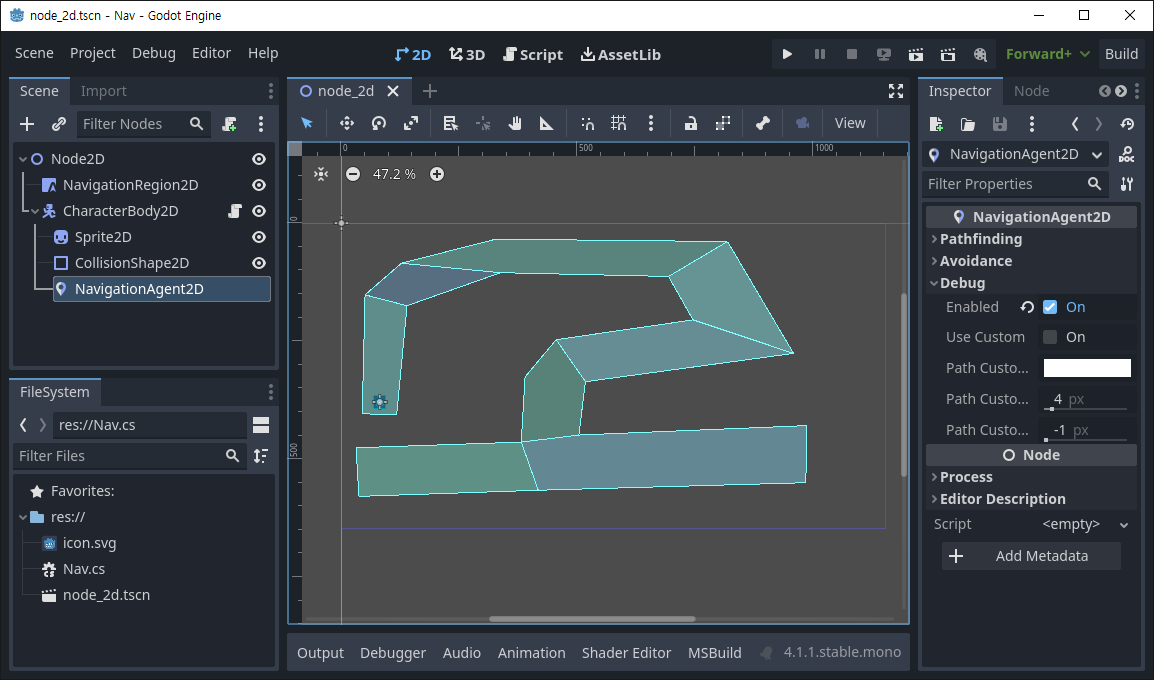Open the Debug menu
This screenshot has height=680, width=1154.
point(154,53)
